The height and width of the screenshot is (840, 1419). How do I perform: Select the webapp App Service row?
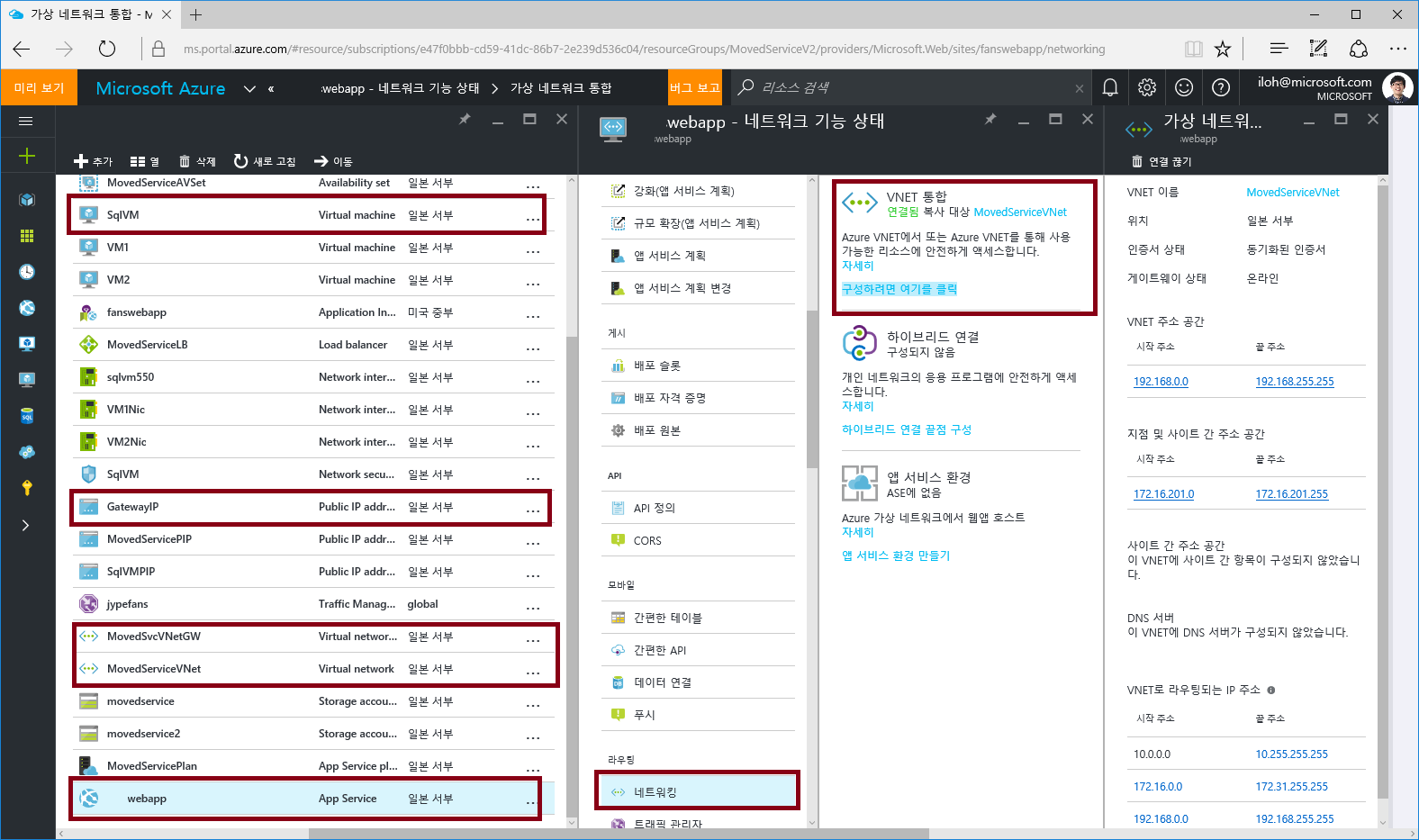click(x=312, y=799)
